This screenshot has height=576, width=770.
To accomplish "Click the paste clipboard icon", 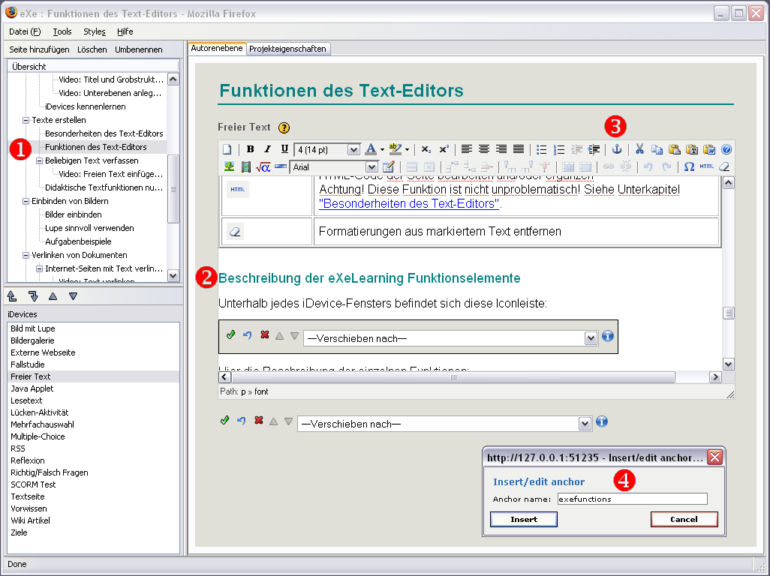I will [x=675, y=149].
